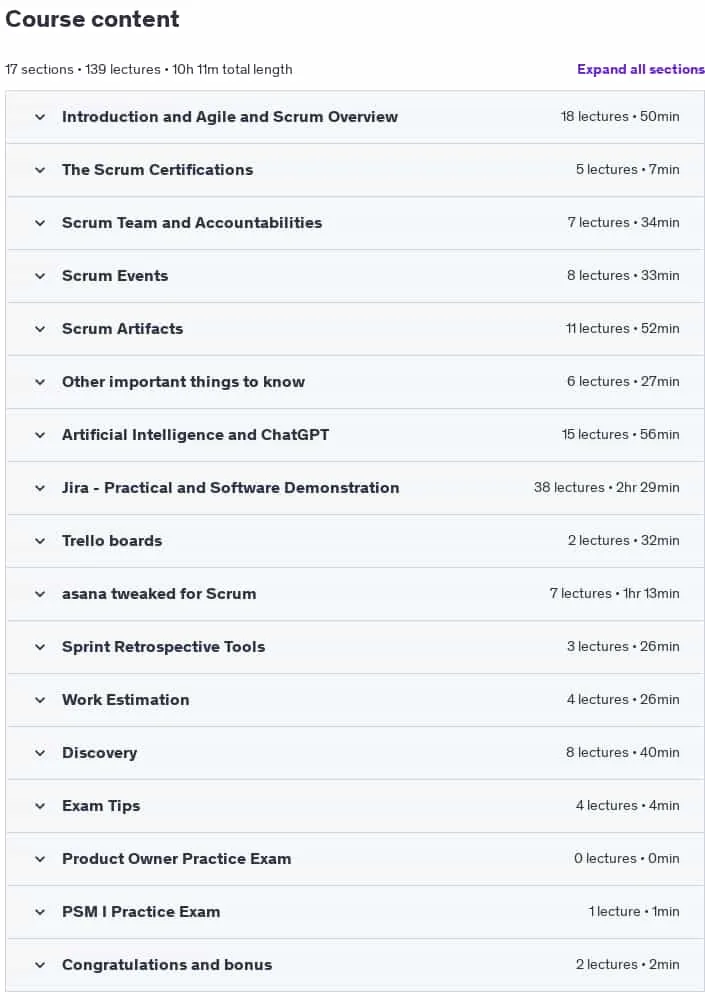Click the 38 lectures • 2hr 29min label
Viewport: 705px width, 992px height.
pos(606,488)
